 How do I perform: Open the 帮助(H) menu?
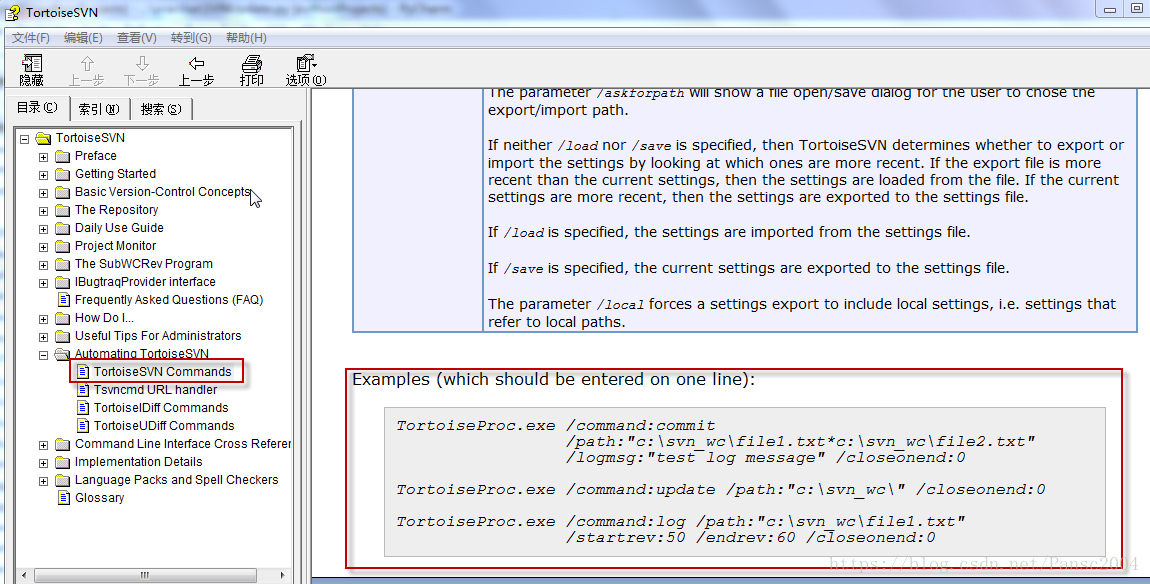coord(246,37)
